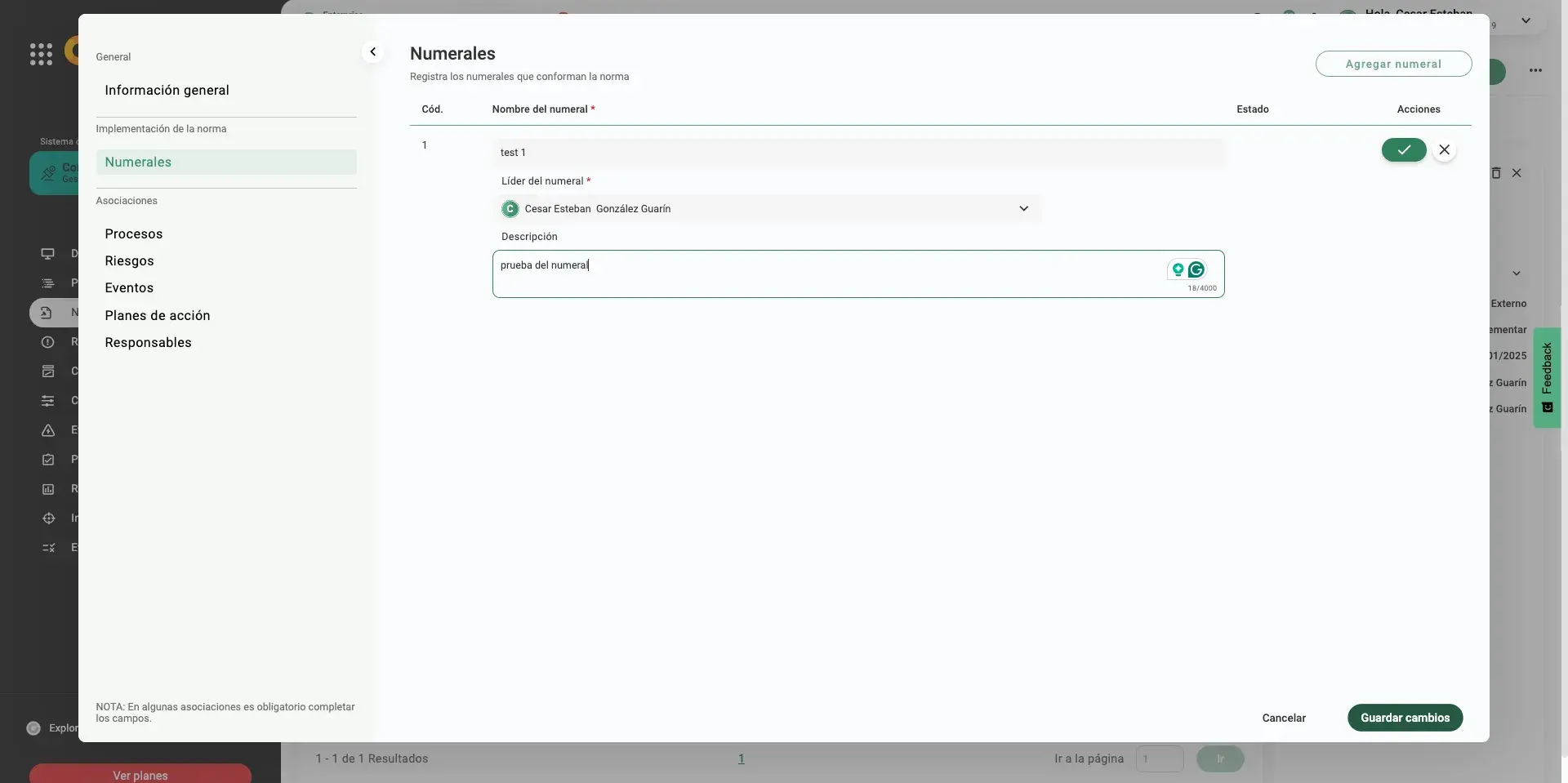This screenshot has width=1568, height=783.
Task: Select Procesos in Asociaciones list
Action: 133,234
